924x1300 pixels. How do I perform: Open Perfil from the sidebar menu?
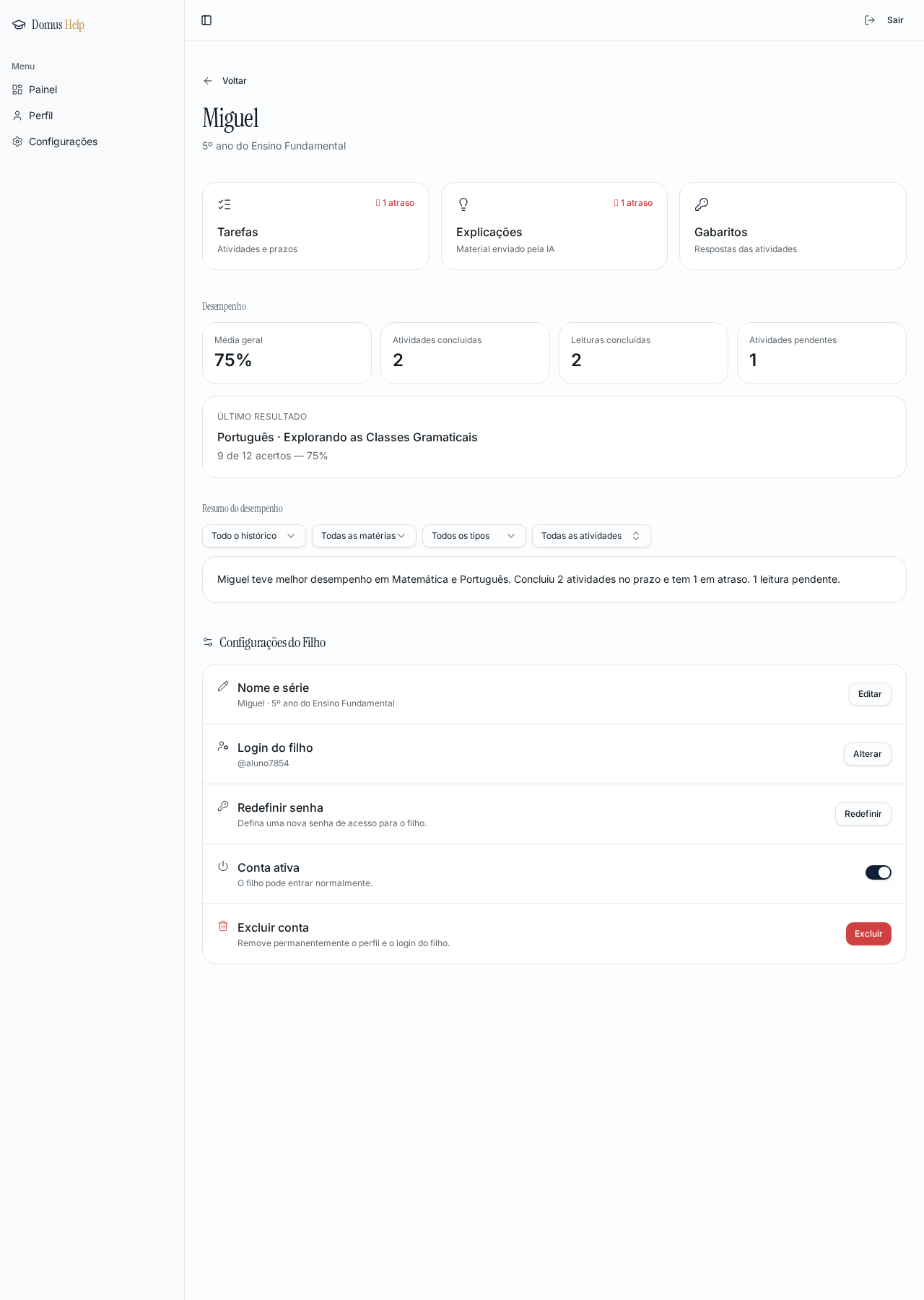point(92,116)
